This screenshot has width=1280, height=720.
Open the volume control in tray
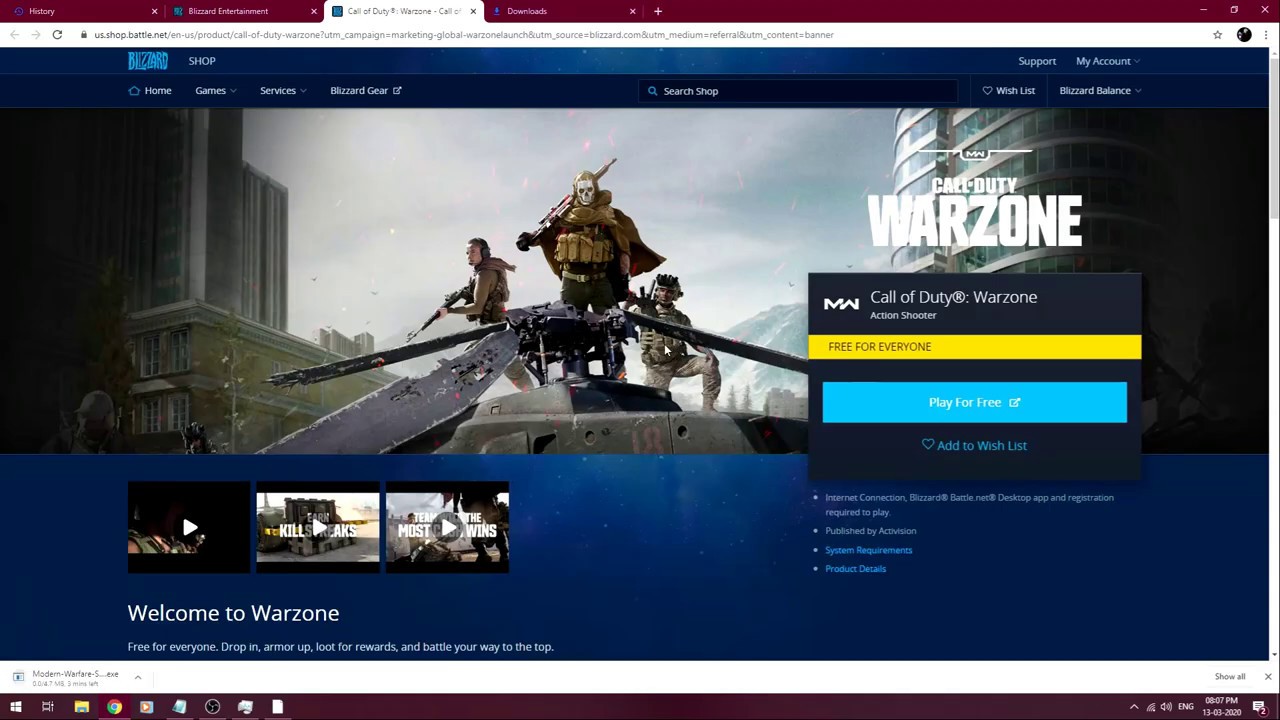point(1166,707)
